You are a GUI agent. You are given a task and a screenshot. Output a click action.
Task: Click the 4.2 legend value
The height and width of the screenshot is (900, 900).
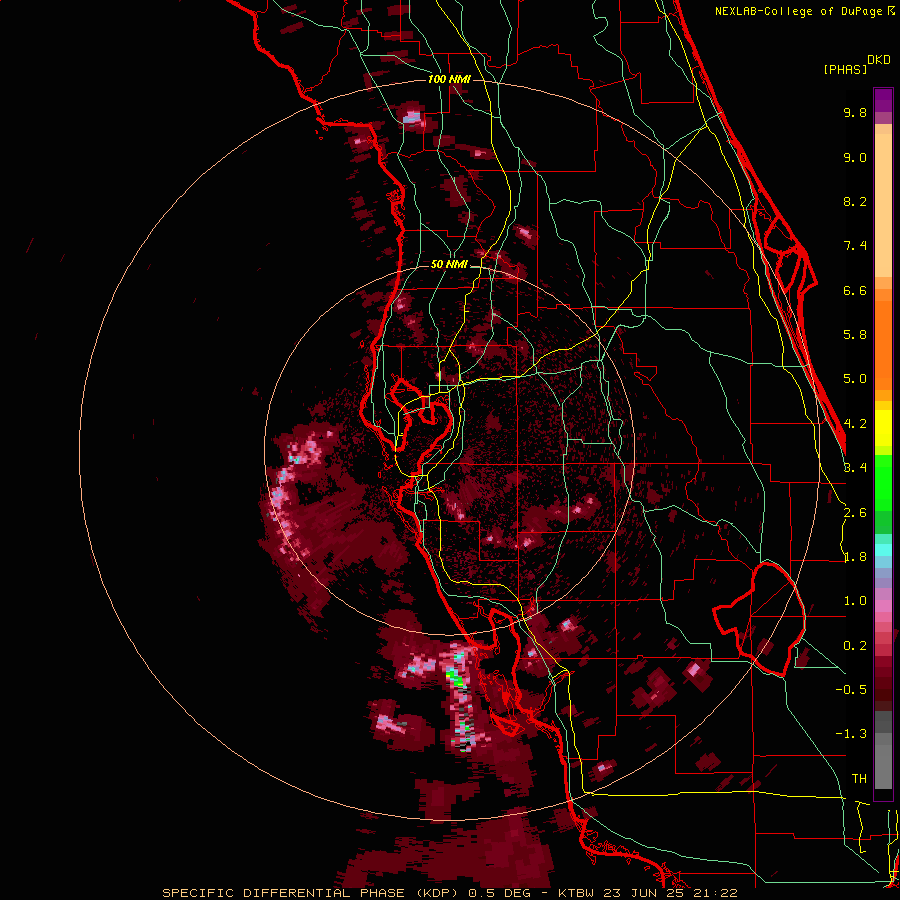point(855,424)
